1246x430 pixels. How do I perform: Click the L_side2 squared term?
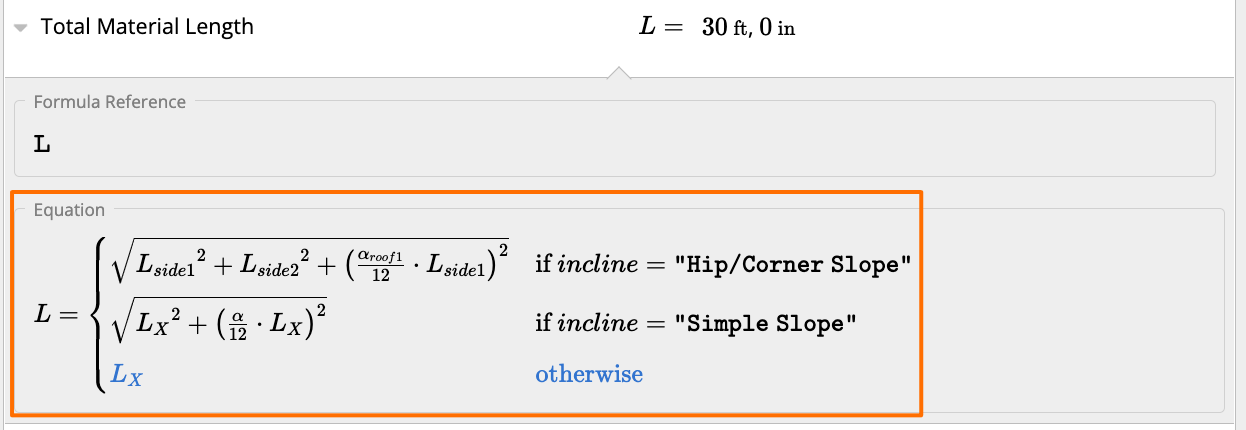coord(282,265)
